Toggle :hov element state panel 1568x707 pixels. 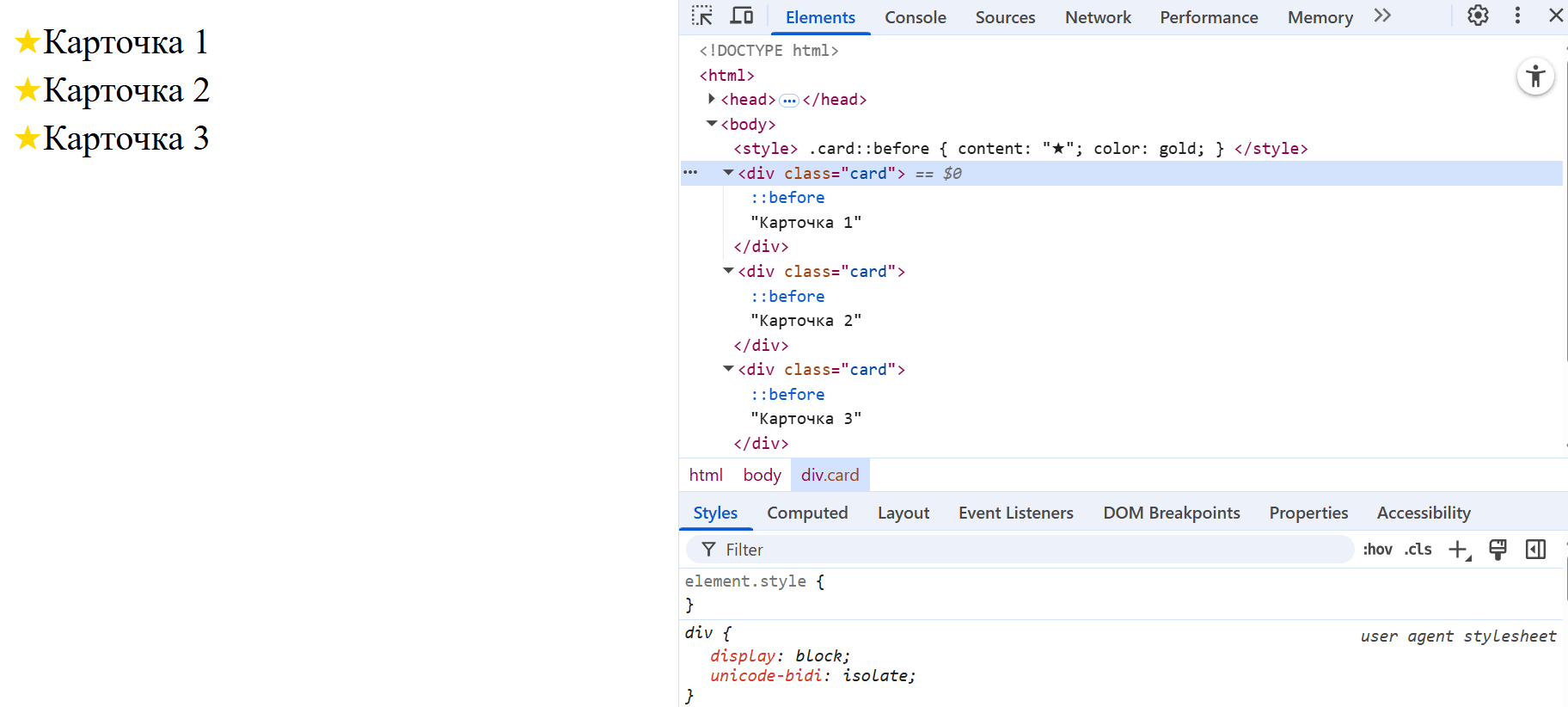click(1377, 550)
